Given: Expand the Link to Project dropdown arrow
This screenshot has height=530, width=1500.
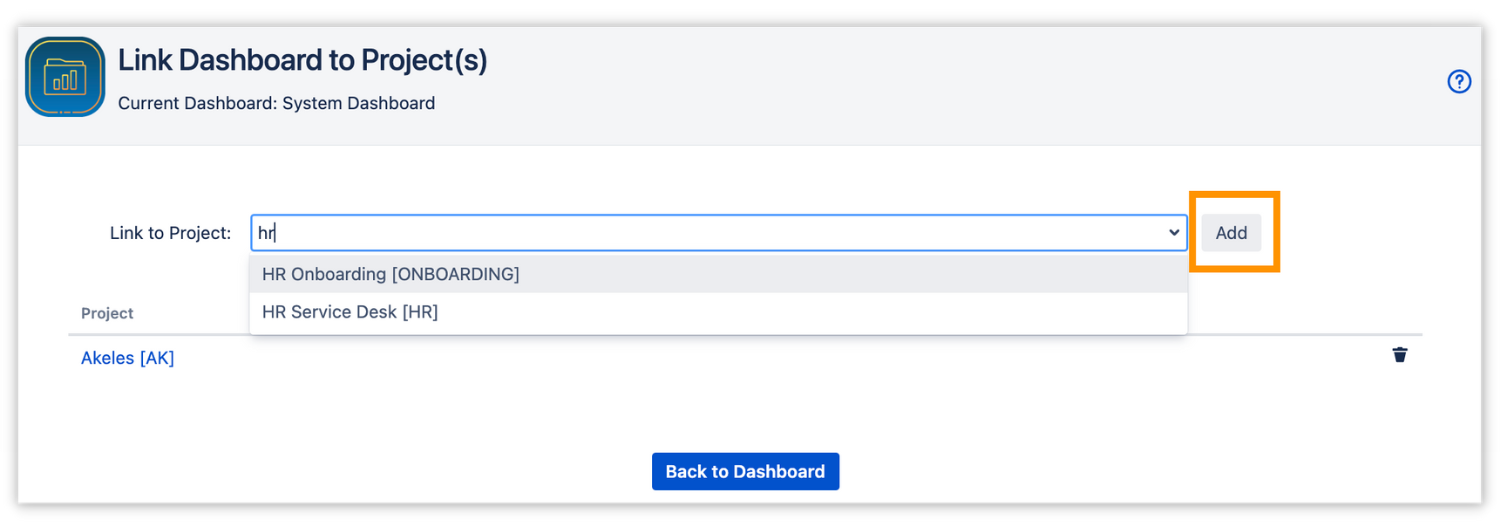Looking at the screenshot, I should [1174, 233].
